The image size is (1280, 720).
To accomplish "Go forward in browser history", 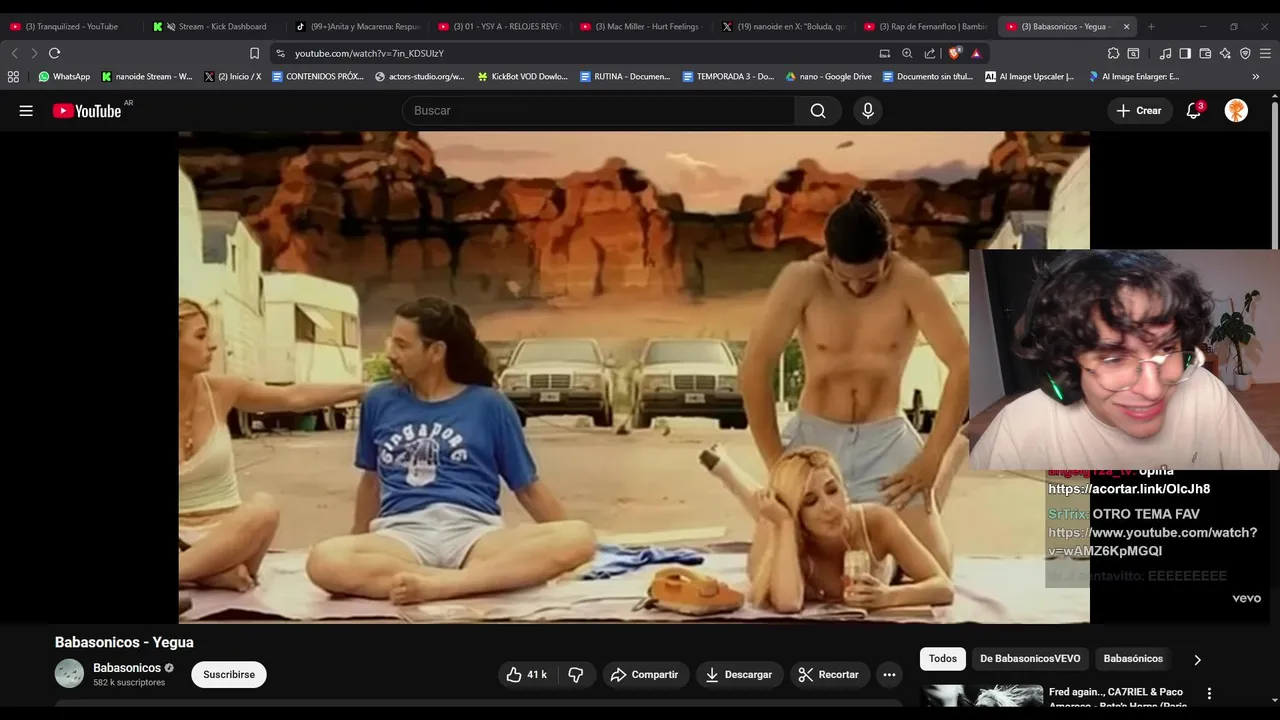I will click(x=34, y=53).
